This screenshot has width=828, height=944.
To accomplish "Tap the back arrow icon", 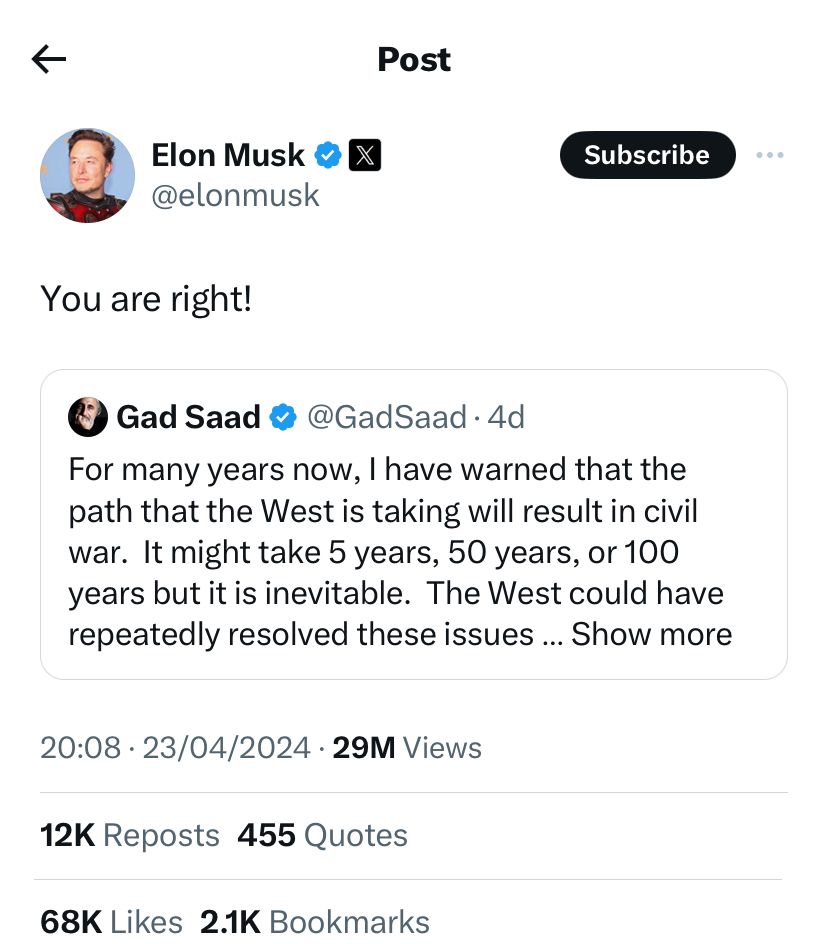I will tap(49, 60).
